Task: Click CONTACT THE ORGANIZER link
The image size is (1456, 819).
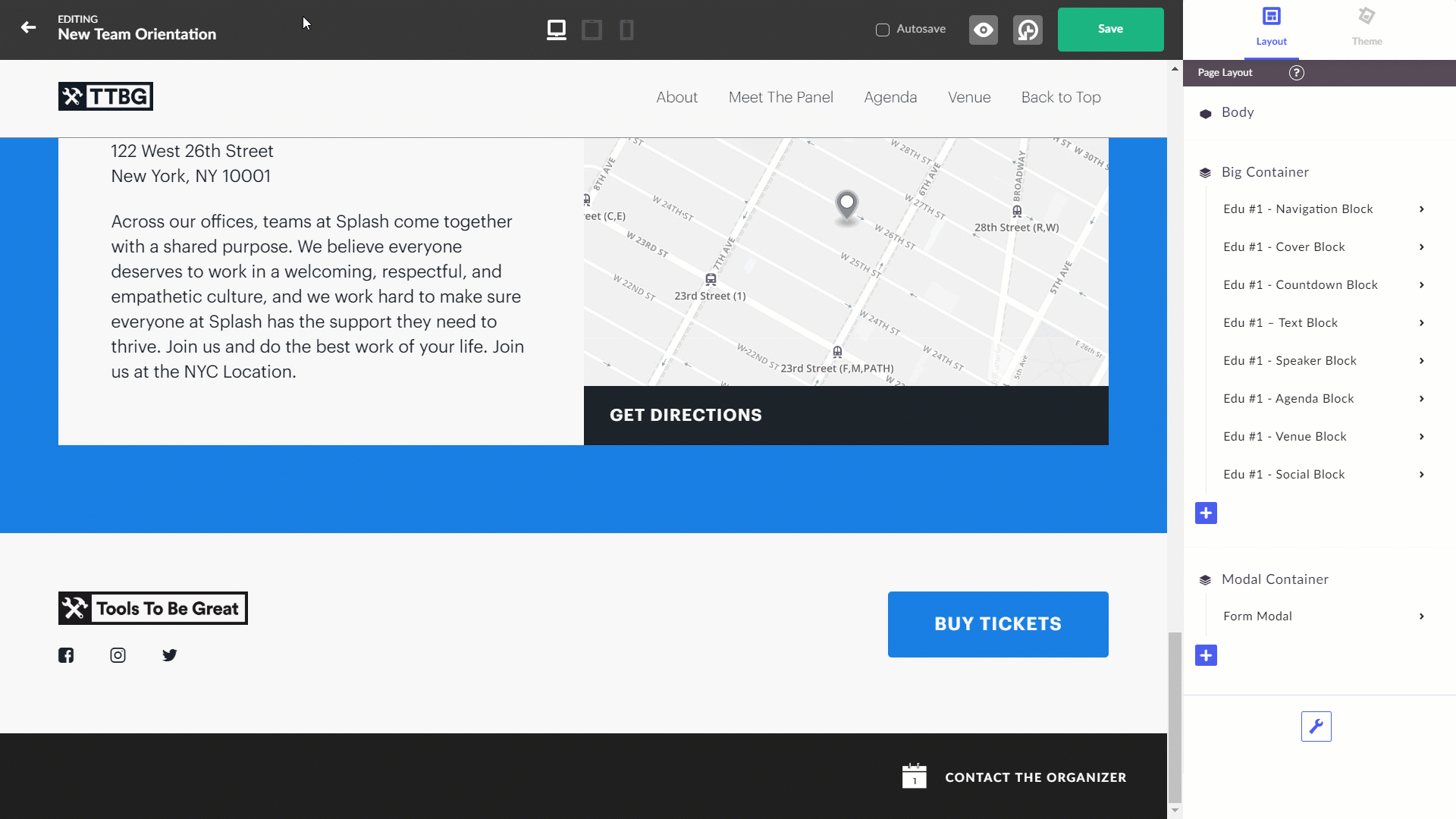Action: (x=1036, y=777)
